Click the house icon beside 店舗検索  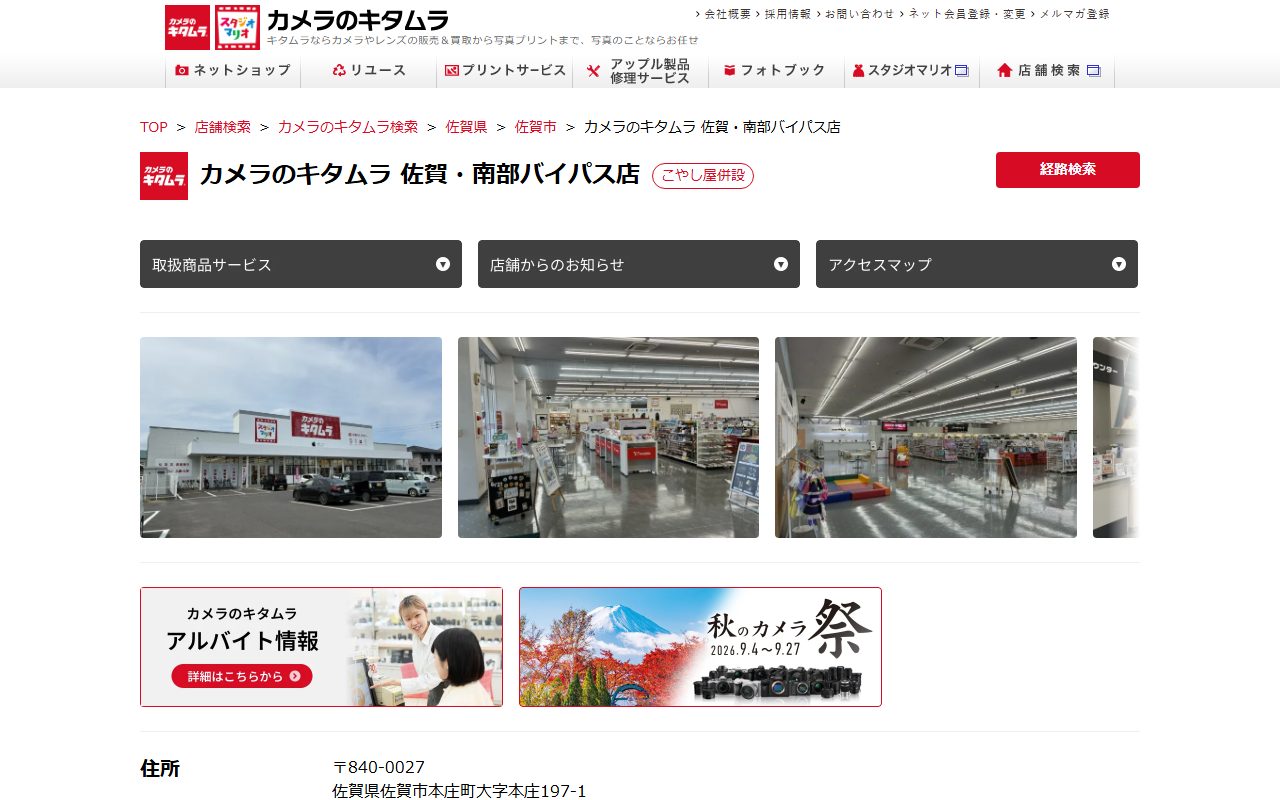pos(1004,71)
